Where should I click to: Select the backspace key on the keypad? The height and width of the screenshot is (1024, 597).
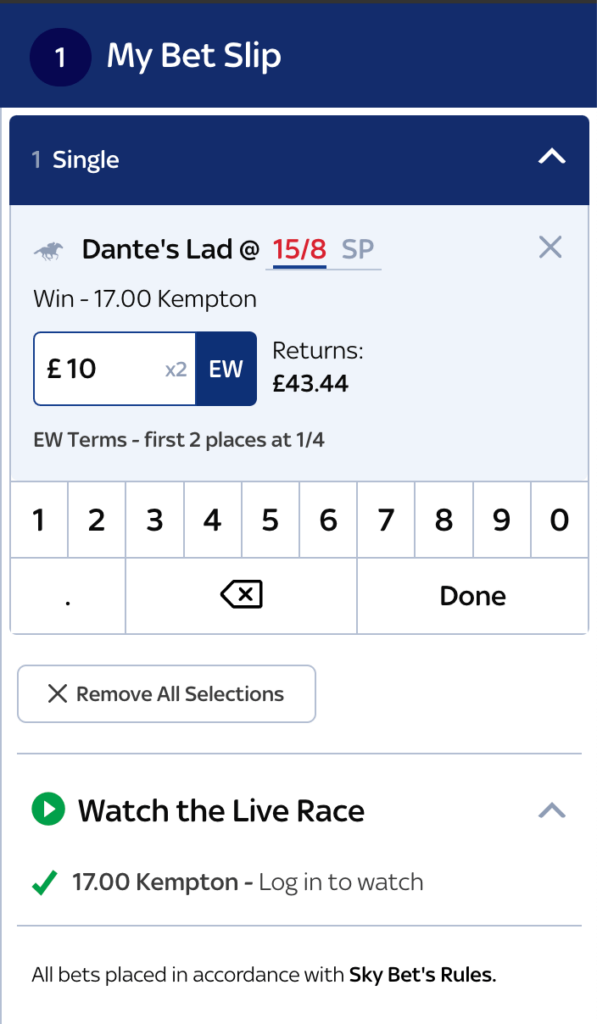(240, 595)
